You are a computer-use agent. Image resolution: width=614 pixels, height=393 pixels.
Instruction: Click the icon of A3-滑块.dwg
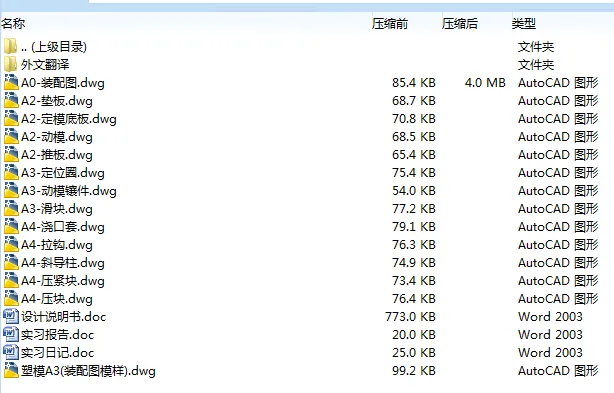(x=11, y=209)
